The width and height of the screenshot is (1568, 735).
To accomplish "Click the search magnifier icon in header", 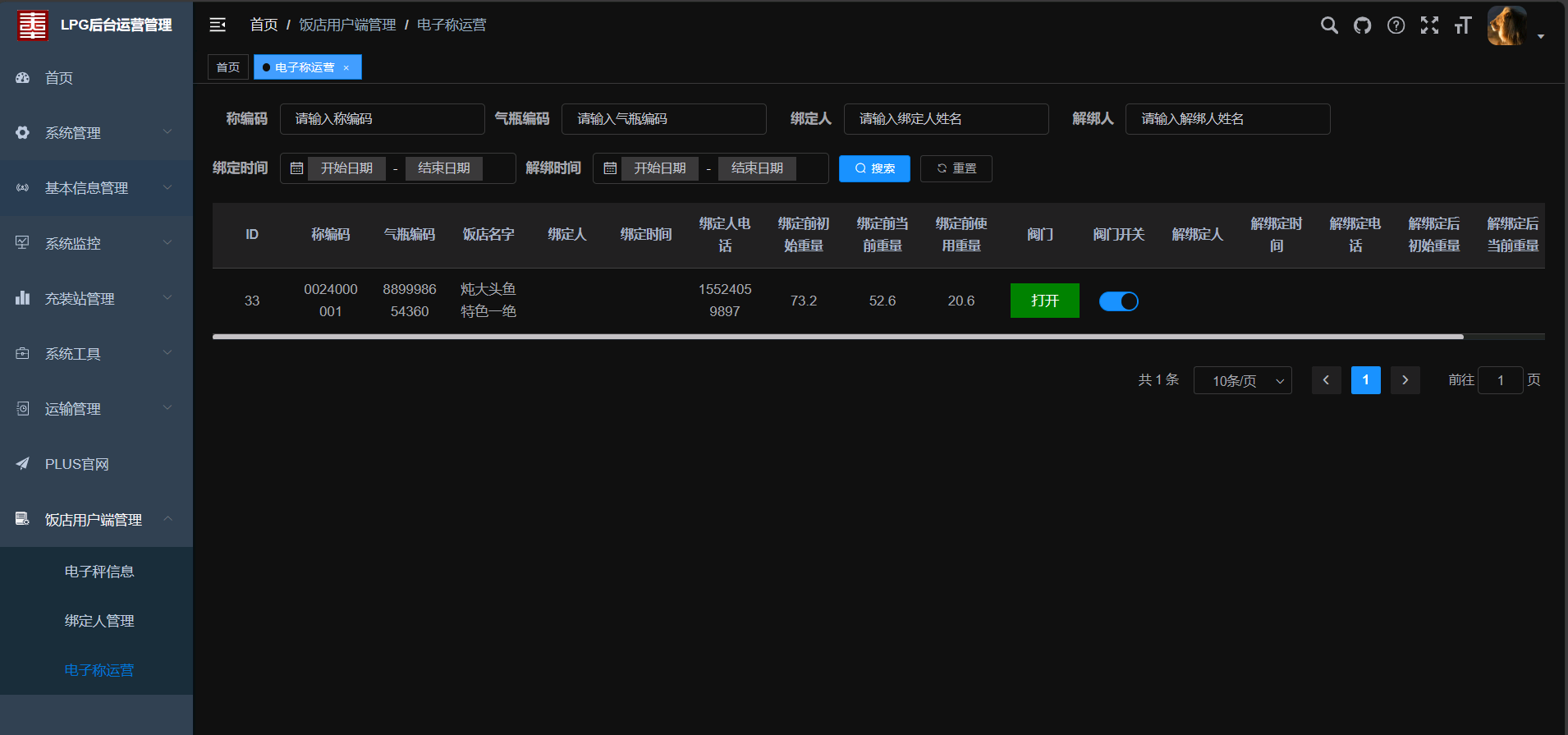I will click(1329, 25).
